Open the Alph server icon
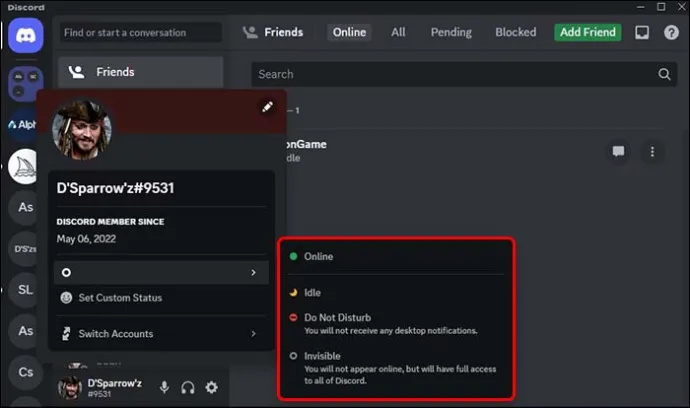The width and height of the screenshot is (690, 408). tap(22, 125)
